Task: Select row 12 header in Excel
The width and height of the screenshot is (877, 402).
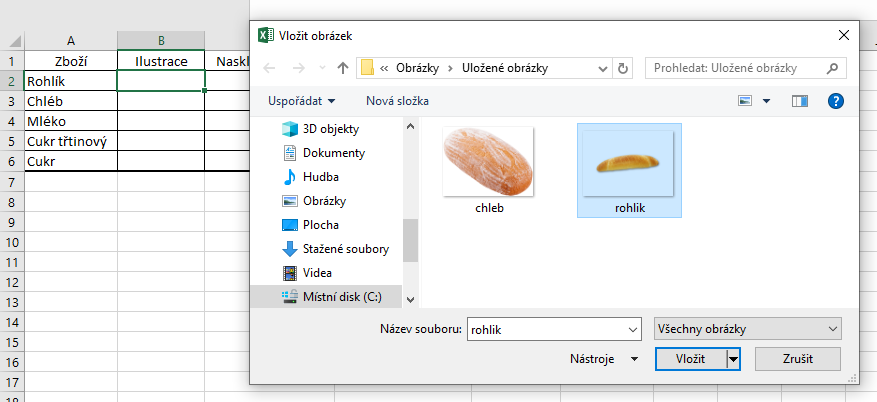Action: tap(12, 282)
